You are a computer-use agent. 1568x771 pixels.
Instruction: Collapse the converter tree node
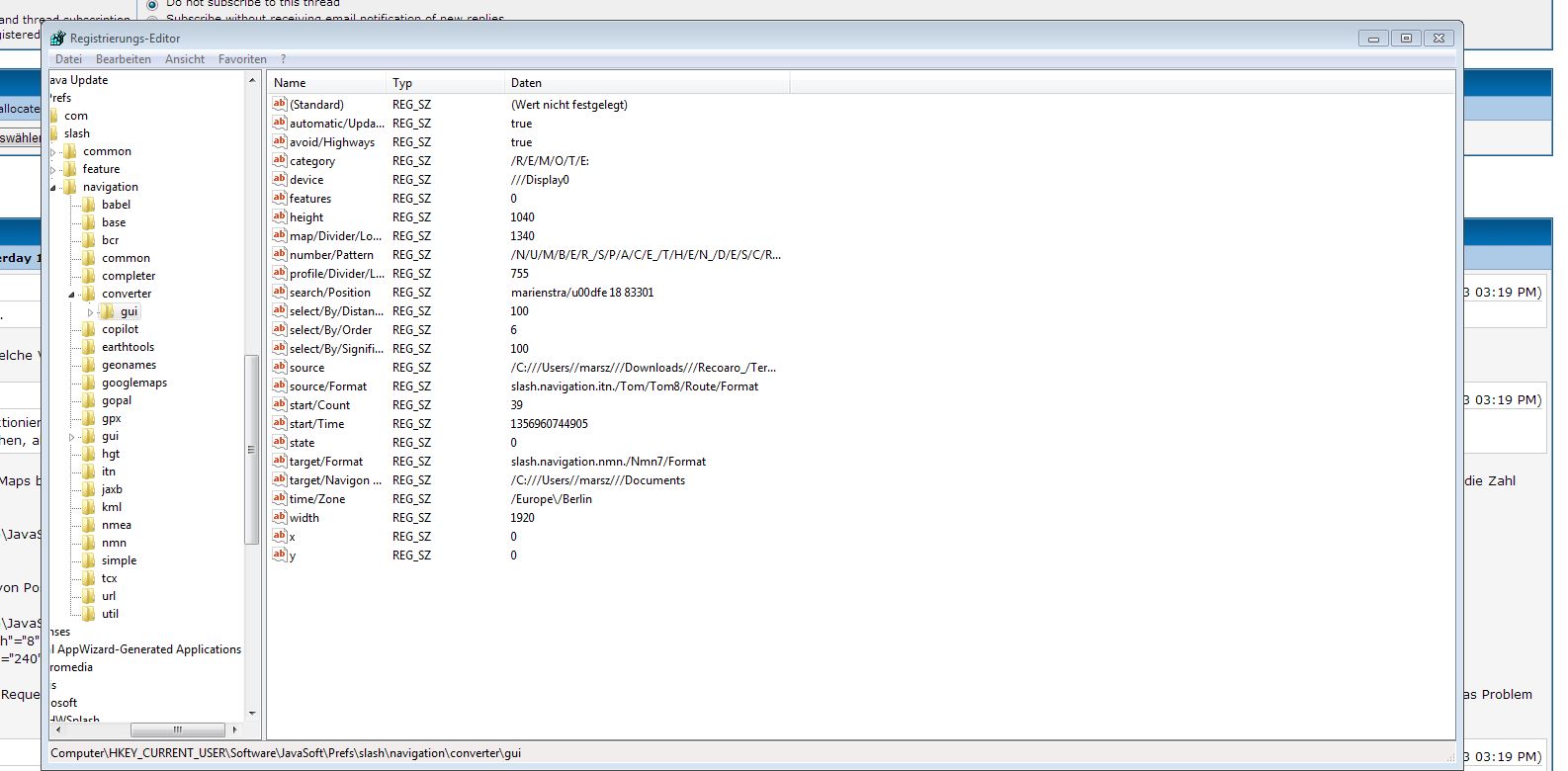click(x=72, y=295)
